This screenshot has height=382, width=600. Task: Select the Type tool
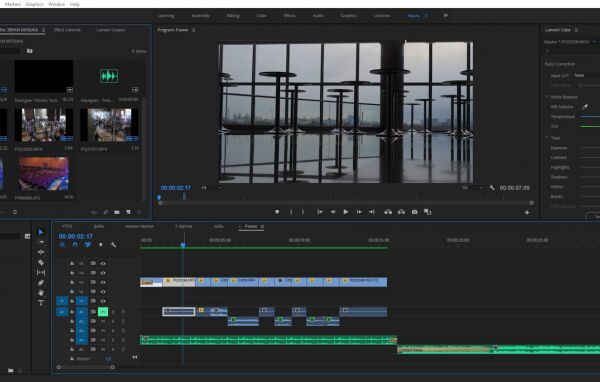[41, 303]
